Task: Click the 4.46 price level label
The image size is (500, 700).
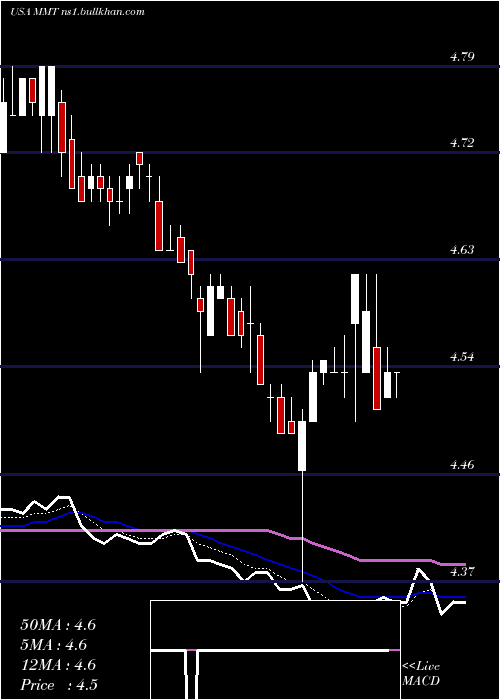Action: (462, 465)
